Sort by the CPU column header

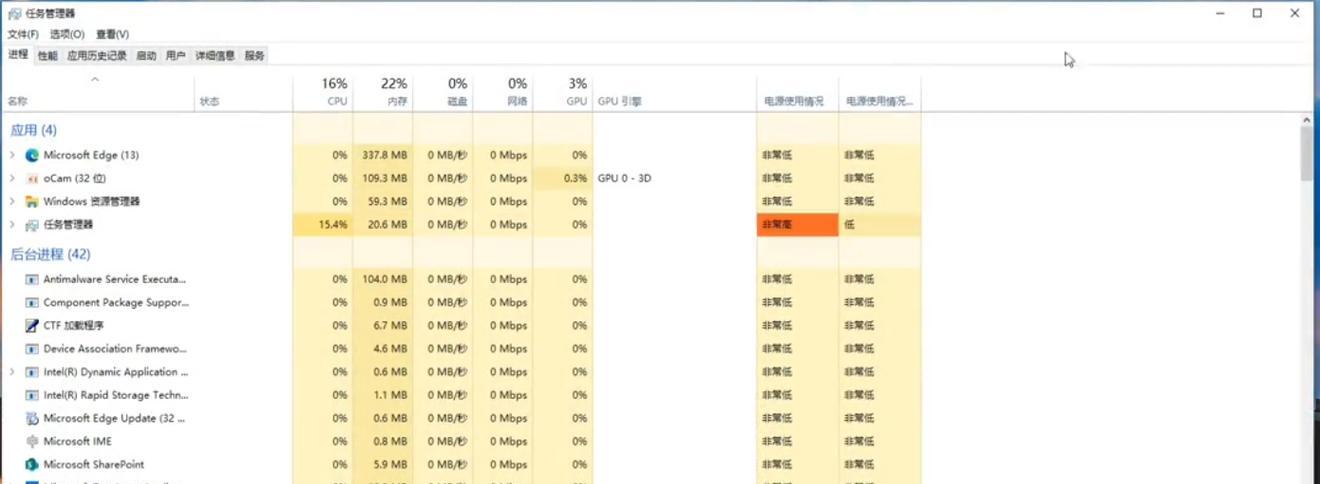322,92
